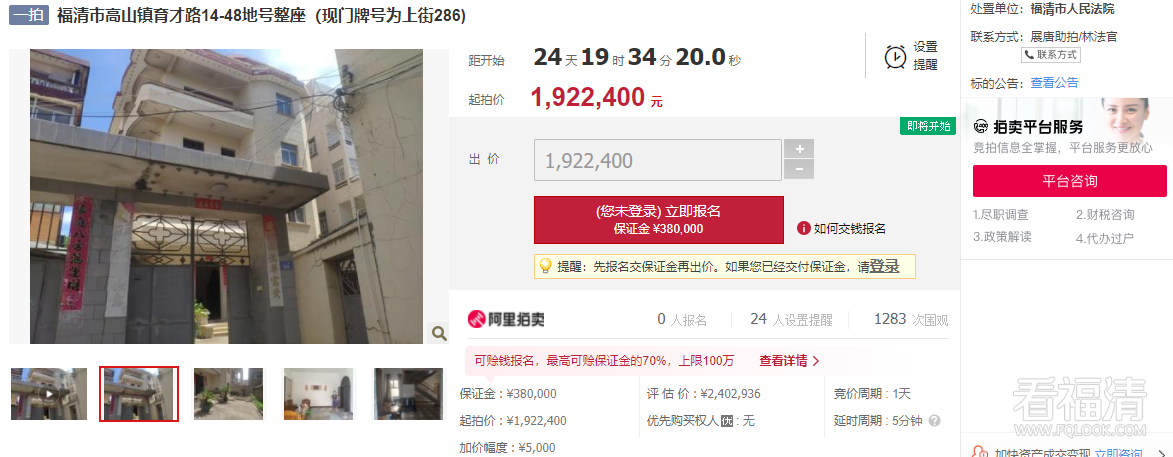Open the 查看公告 link

1054,83
